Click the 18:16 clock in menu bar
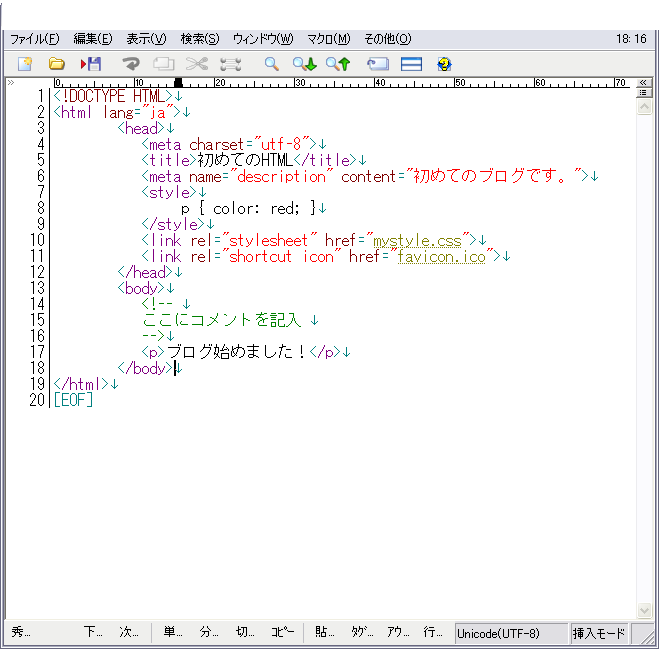 [x=631, y=39]
